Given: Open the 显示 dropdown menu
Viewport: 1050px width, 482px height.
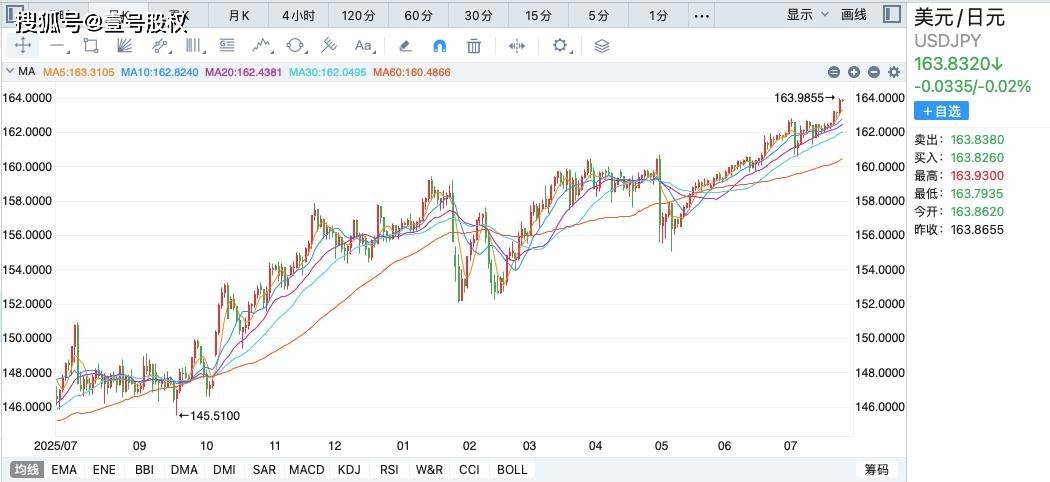Looking at the screenshot, I should tap(807, 15).
